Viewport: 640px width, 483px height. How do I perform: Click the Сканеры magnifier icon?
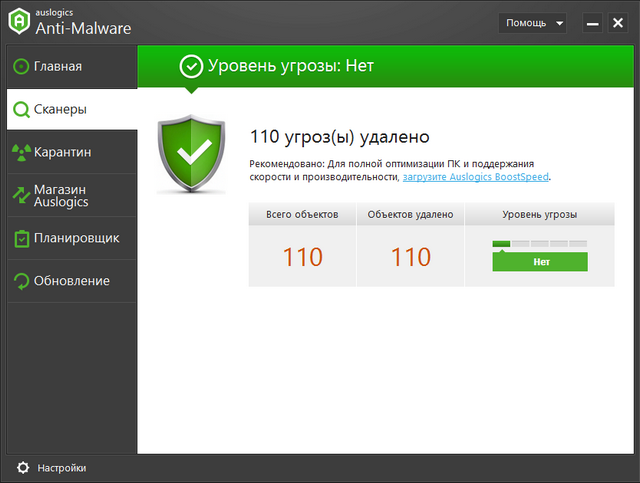pos(20,109)
